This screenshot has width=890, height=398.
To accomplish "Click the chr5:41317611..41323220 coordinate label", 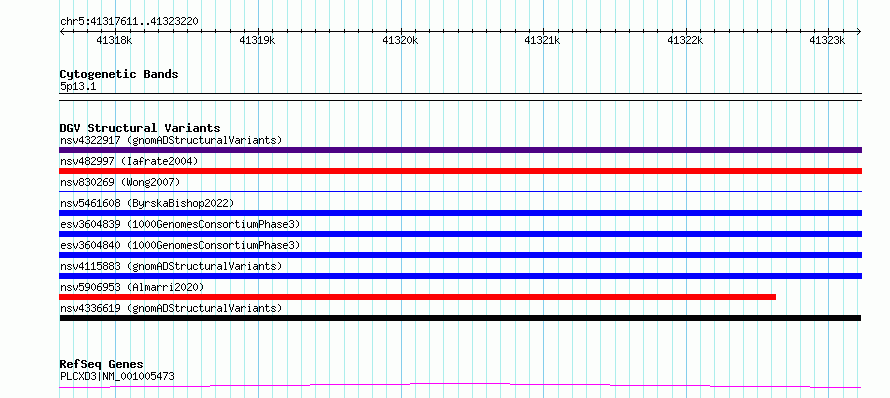I will coord(129,22).
